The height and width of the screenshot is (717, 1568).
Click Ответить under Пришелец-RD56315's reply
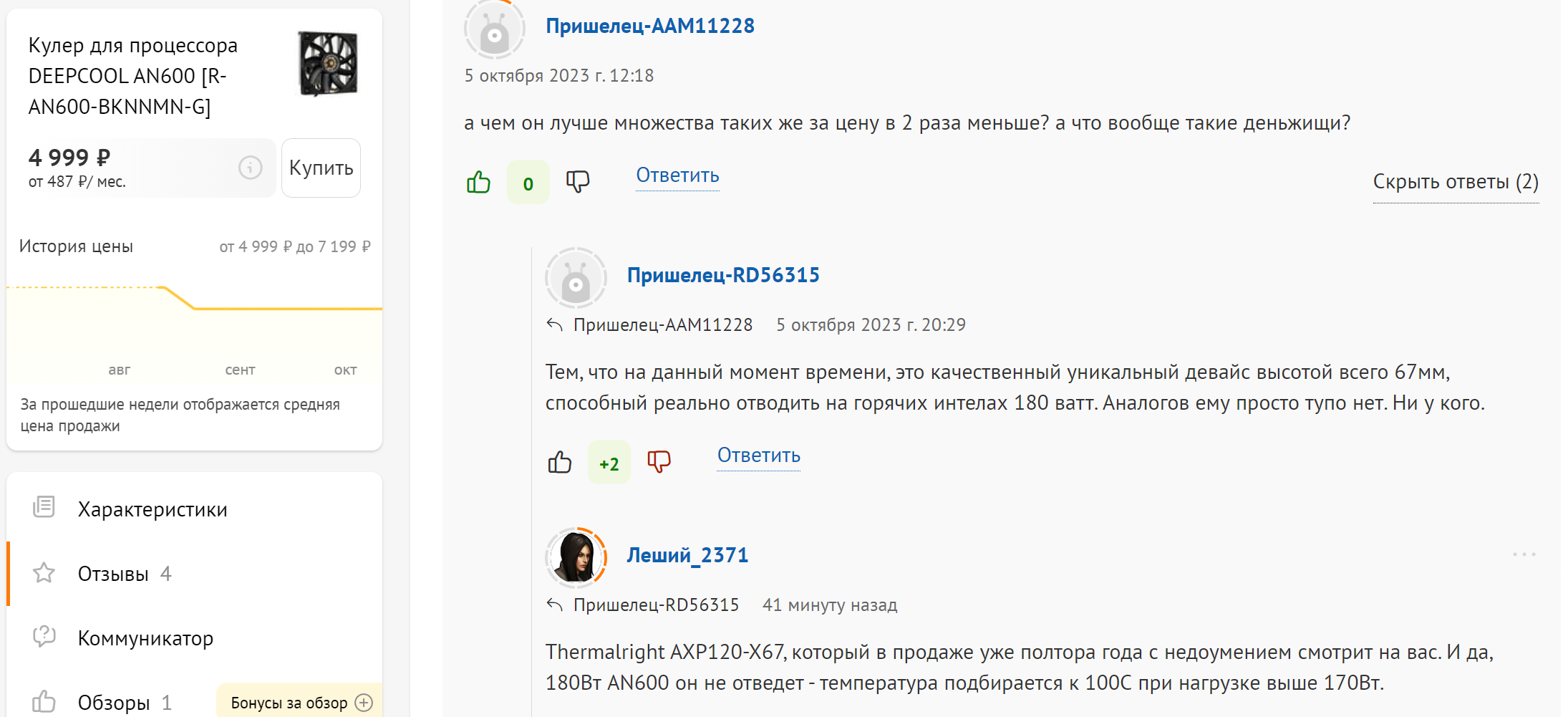(x=759, y=456)
